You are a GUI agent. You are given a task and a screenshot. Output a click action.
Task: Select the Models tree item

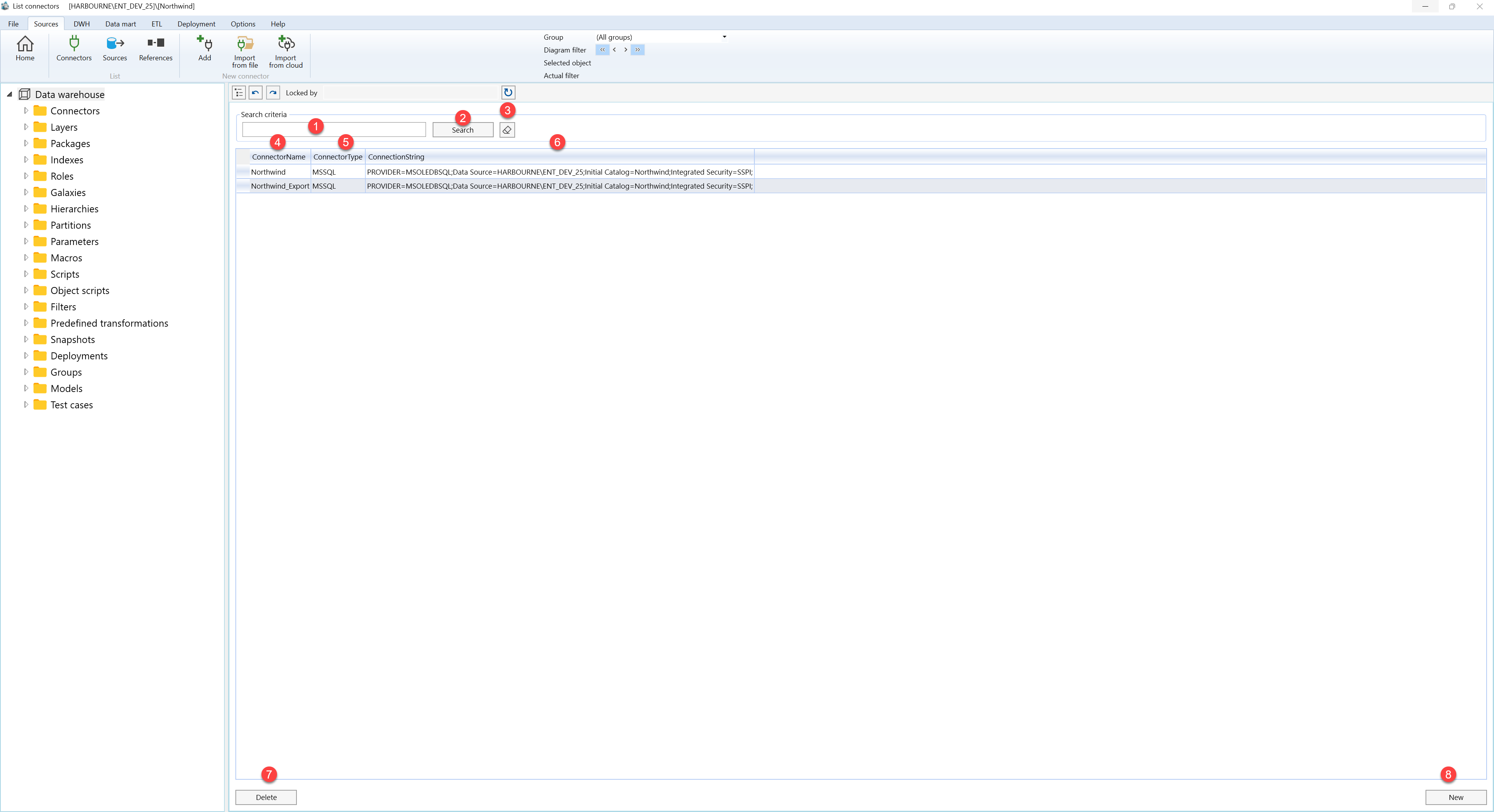[66, 388]
